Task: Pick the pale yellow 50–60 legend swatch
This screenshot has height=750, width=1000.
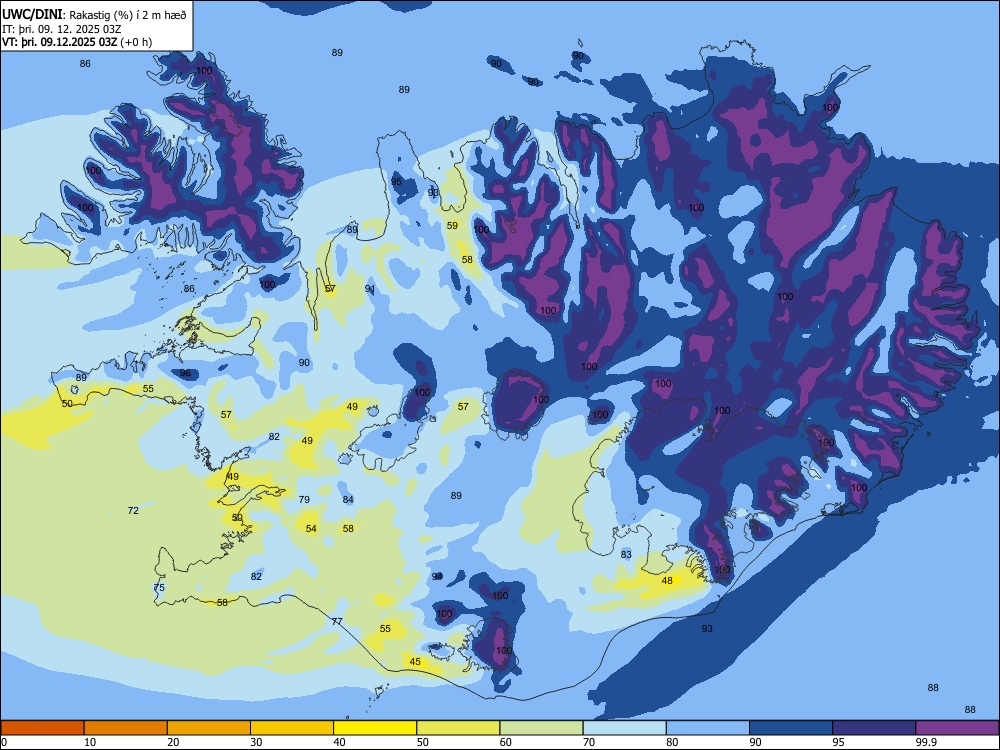Action: point(458,728)
